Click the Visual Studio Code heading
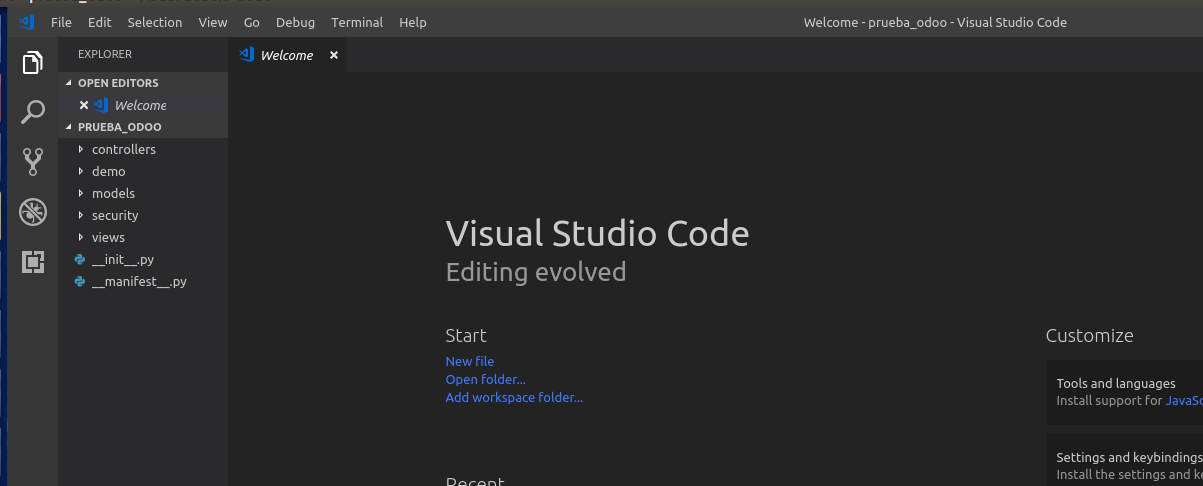 (597, 234)
